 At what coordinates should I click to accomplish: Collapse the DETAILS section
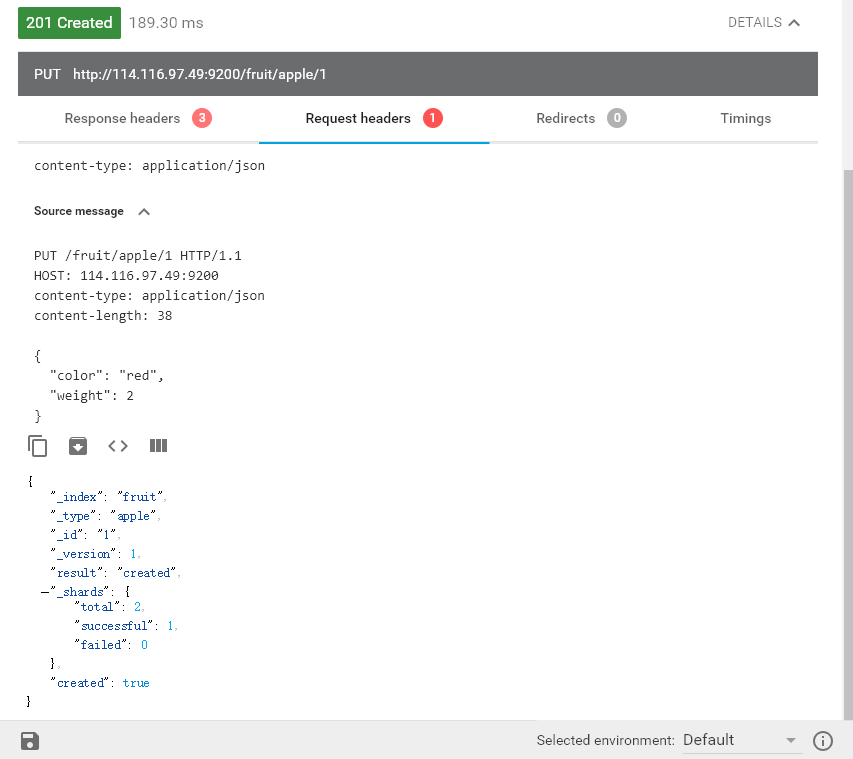pyautogui.click(x=764, y=22)
